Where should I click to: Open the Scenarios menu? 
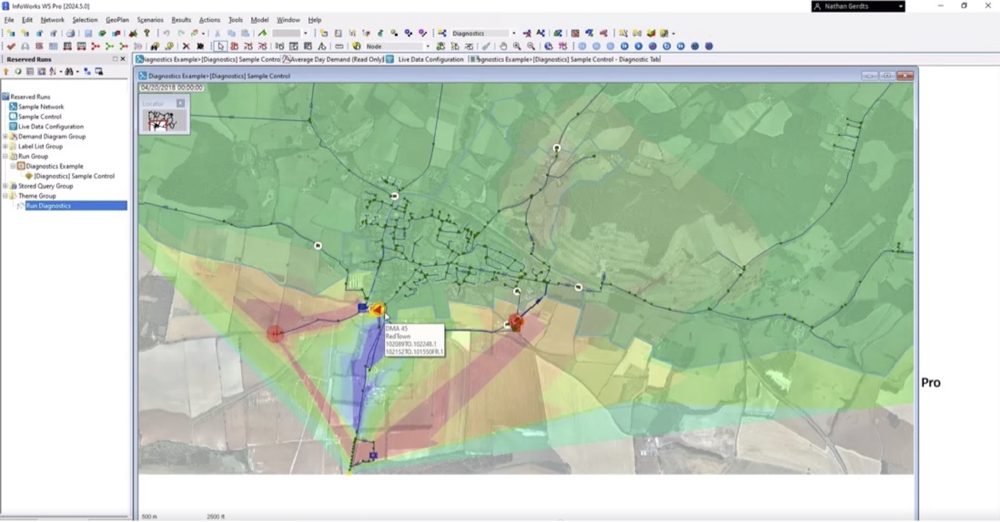tap(150, 20)
